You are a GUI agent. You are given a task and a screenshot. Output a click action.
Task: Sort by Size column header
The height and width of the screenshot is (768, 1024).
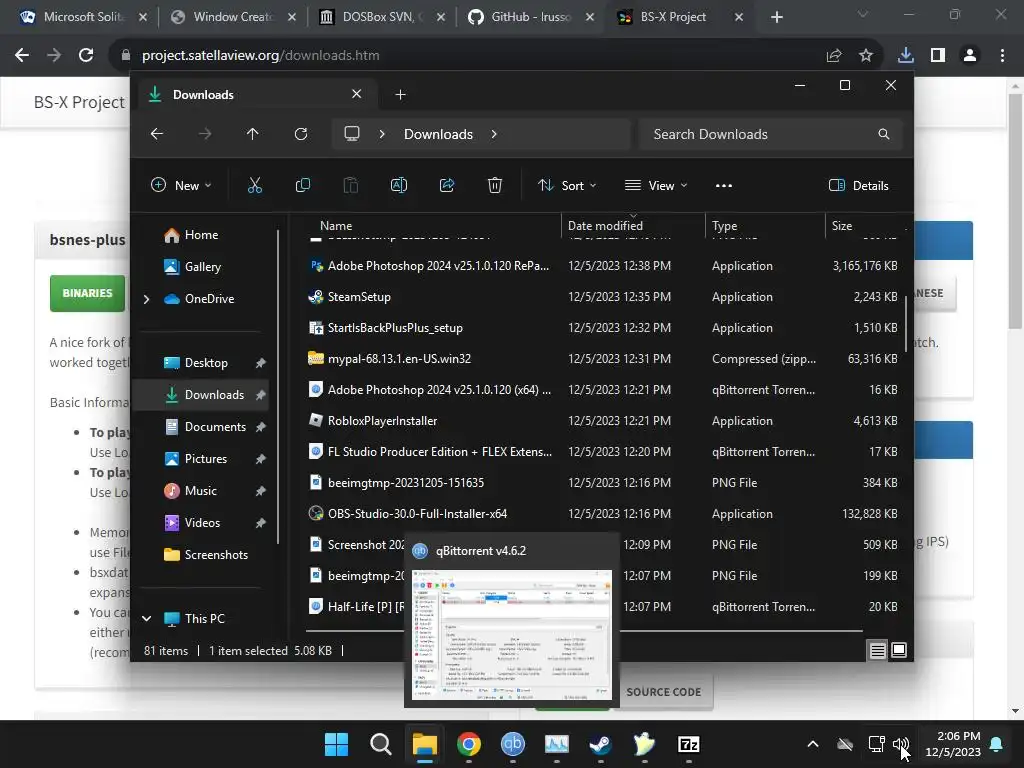pyautogui.click(x=866, y=225)
